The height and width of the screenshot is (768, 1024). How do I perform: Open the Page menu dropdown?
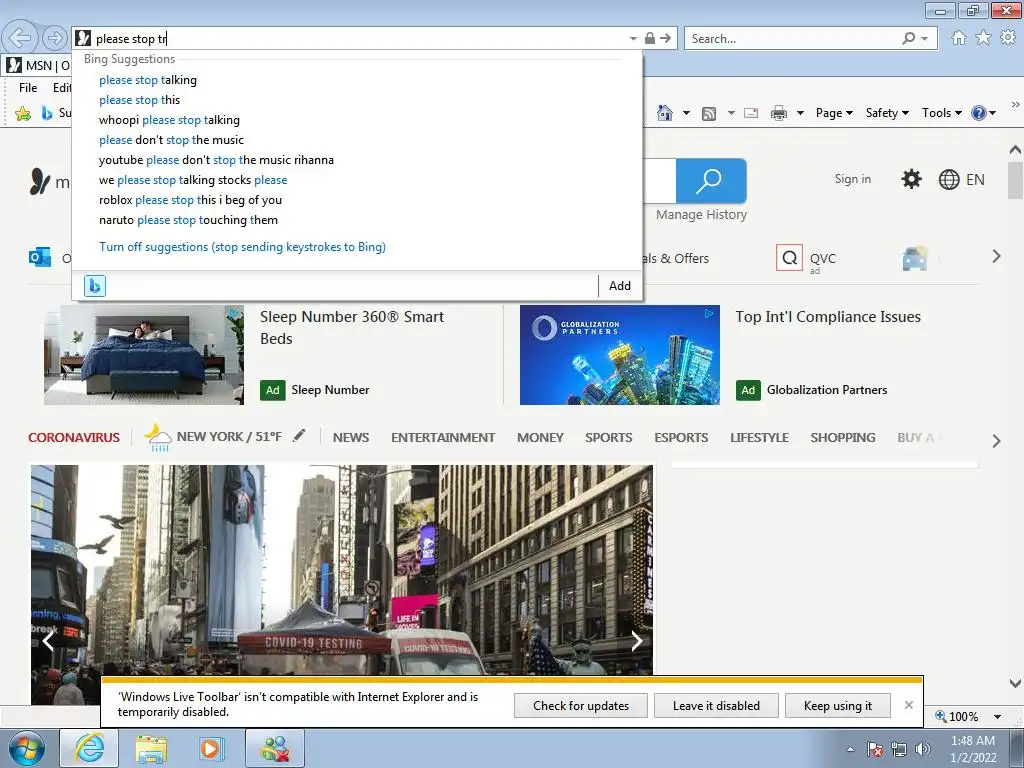coord(834,113)
